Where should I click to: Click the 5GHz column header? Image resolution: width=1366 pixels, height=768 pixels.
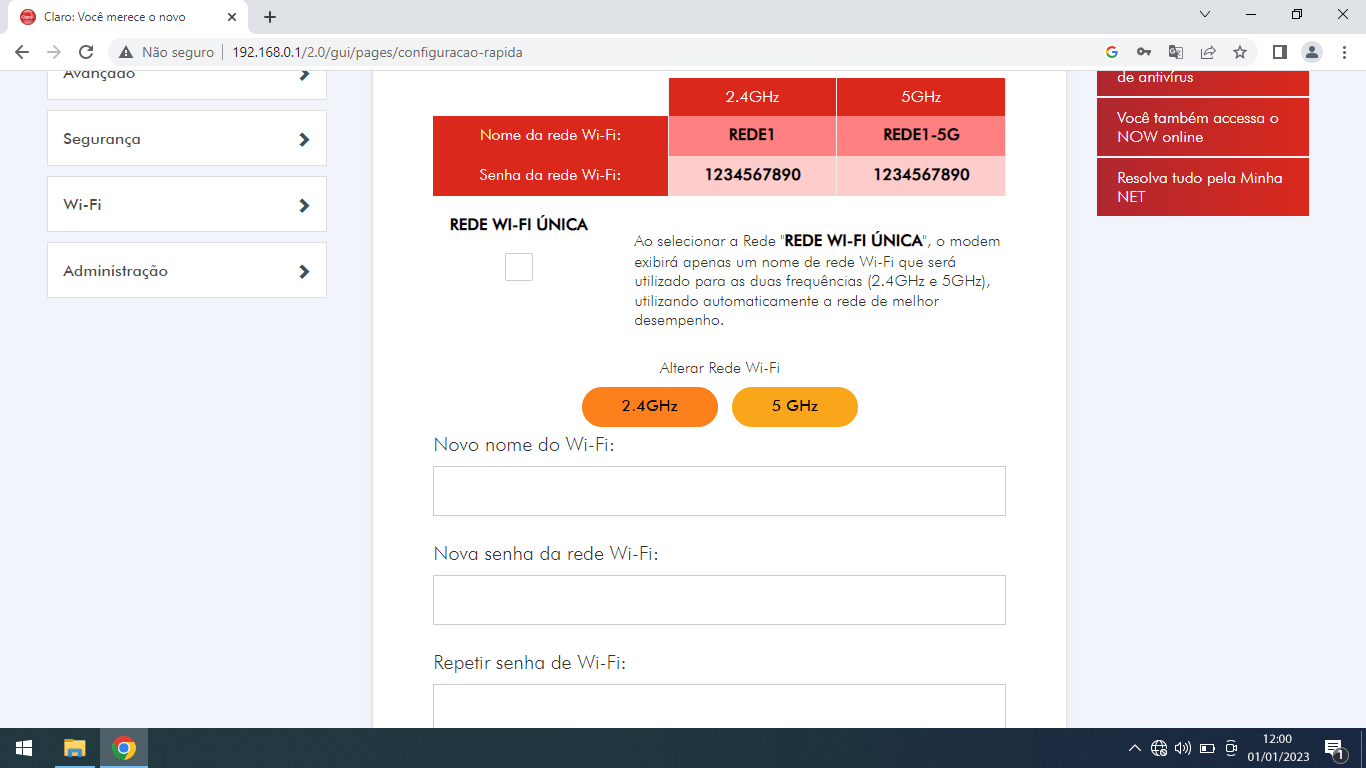tap(921, 97)
